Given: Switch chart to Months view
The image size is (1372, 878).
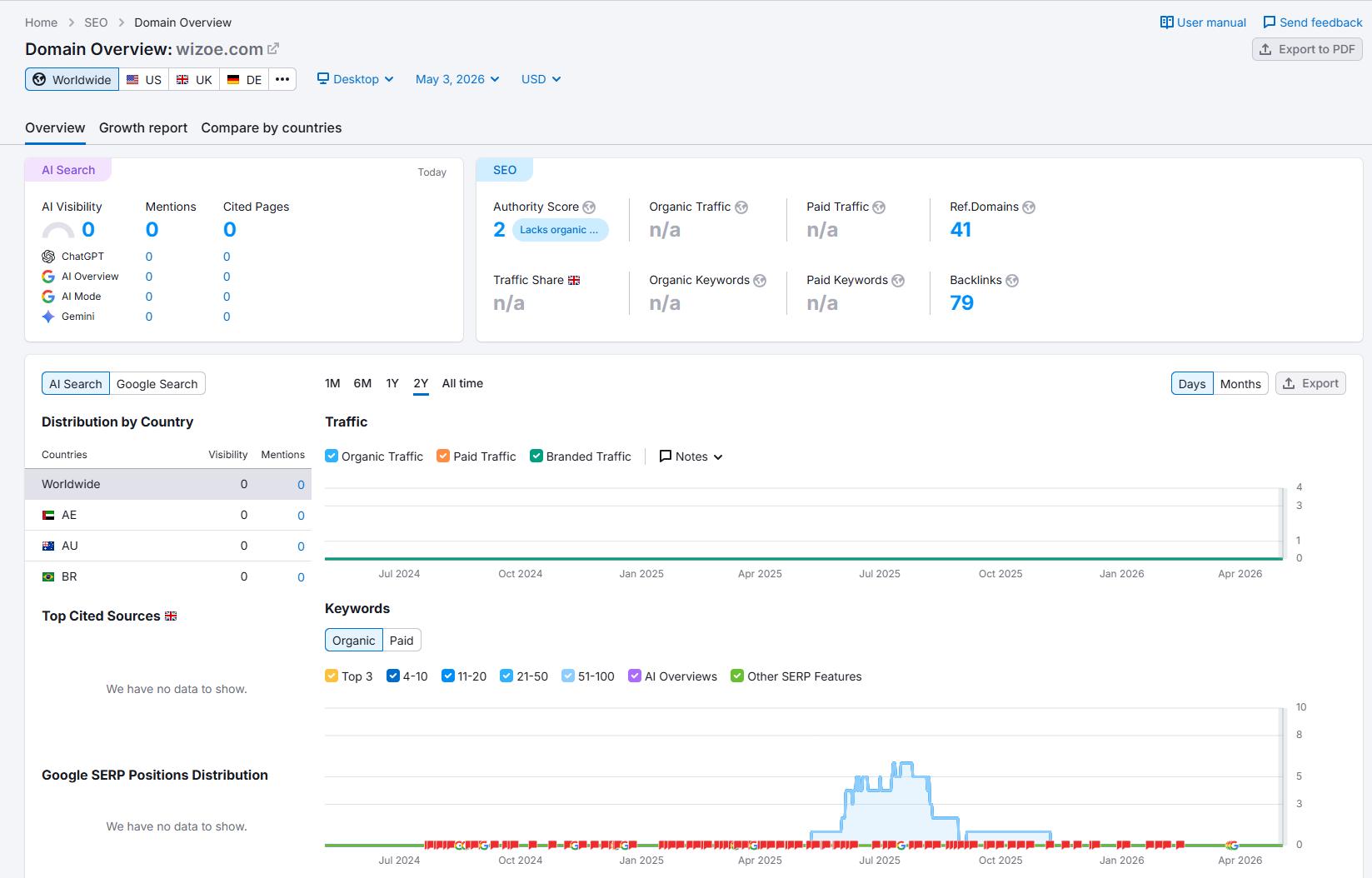Looking at the screenshot, I should pos(1240,383).
